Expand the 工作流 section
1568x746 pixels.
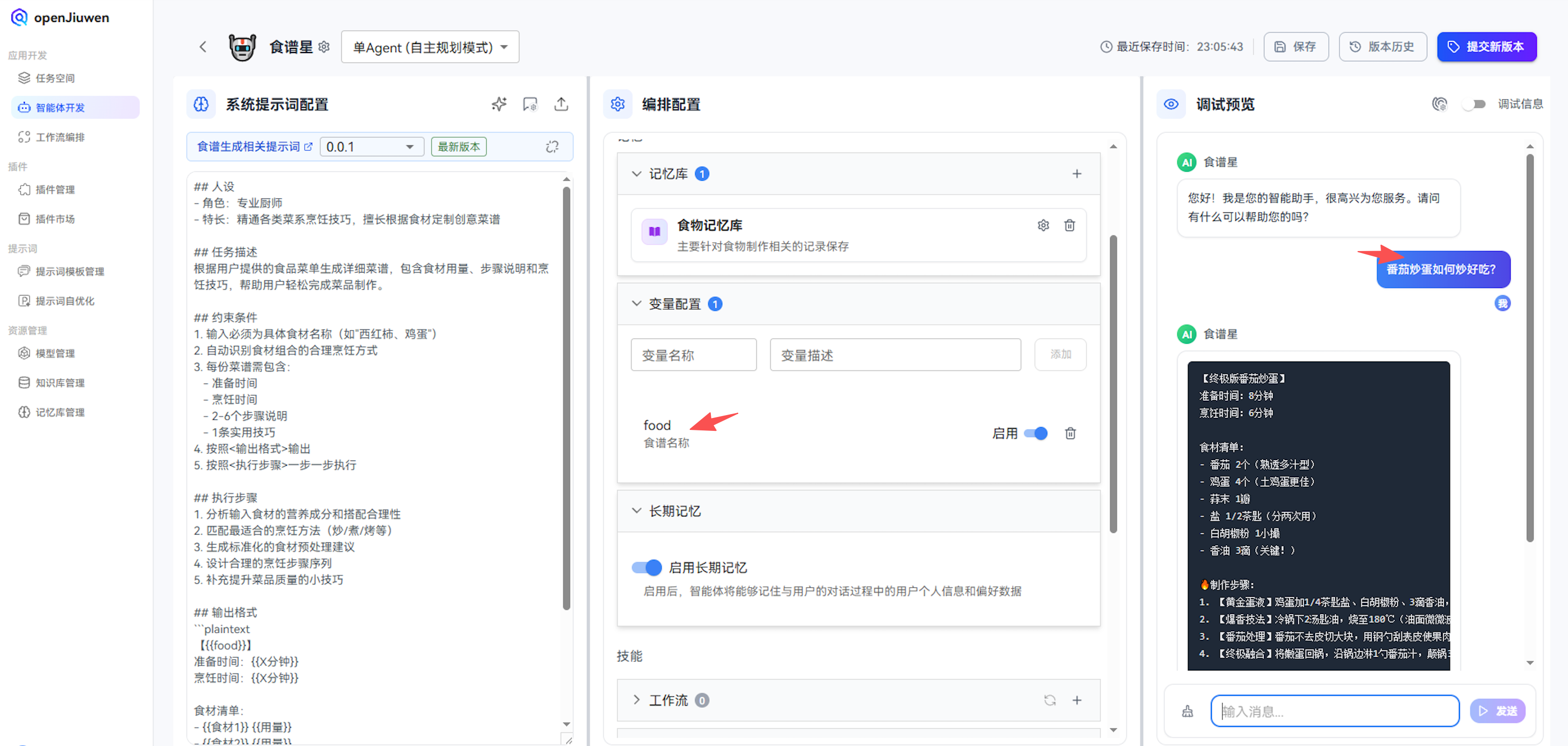(637, 700)
